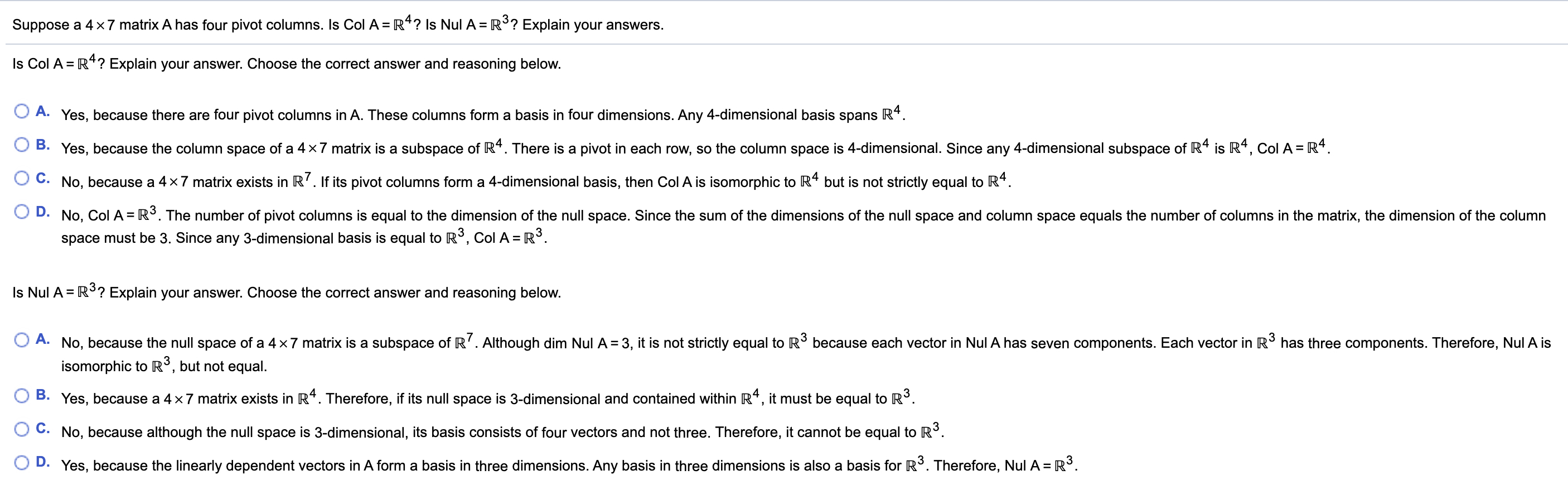1568x499 pixels.
Task: Select answer B about pivot in each row
Action: pyautogui.click(x=22, y=143)
